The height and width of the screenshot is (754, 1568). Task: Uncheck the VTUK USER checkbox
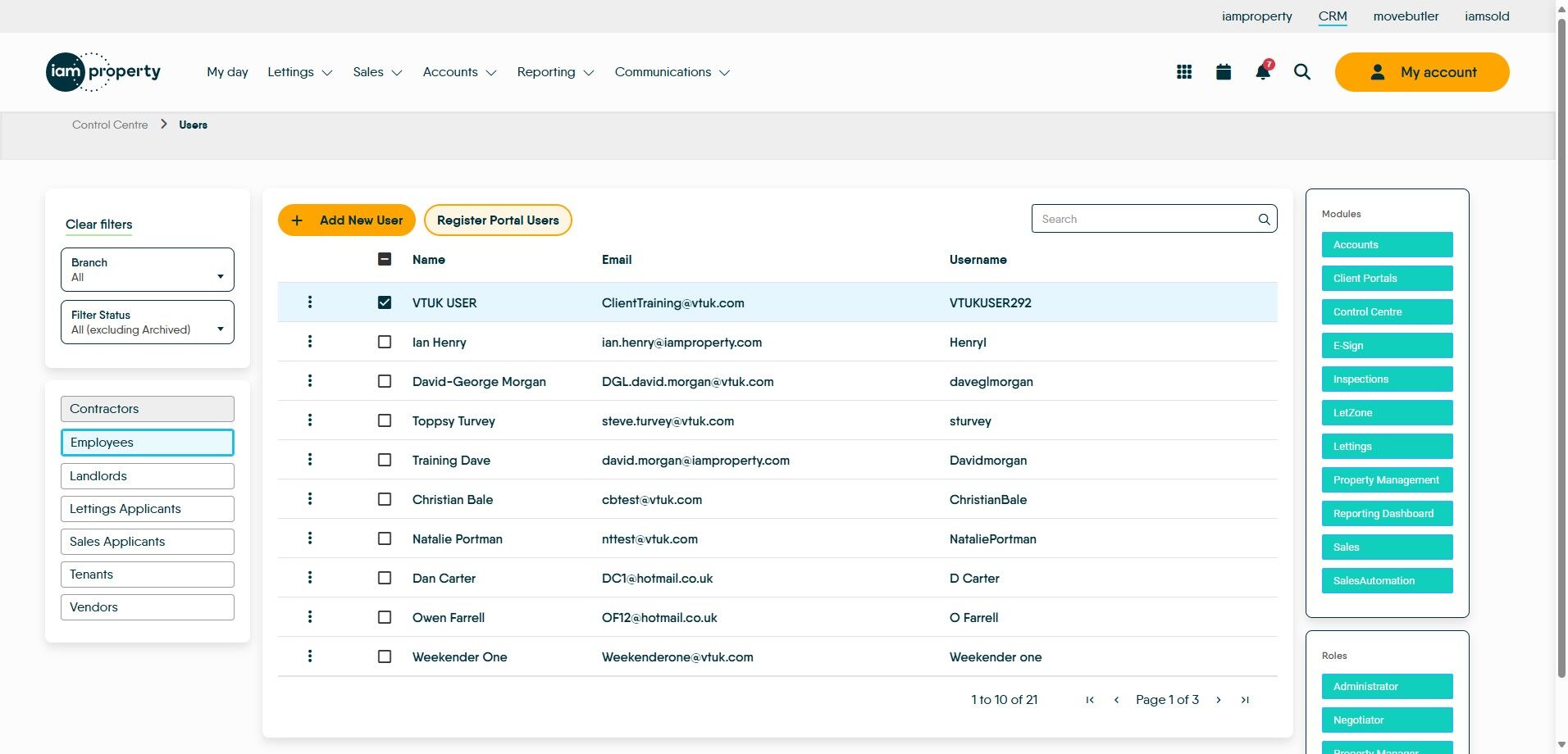coord(385,302)
